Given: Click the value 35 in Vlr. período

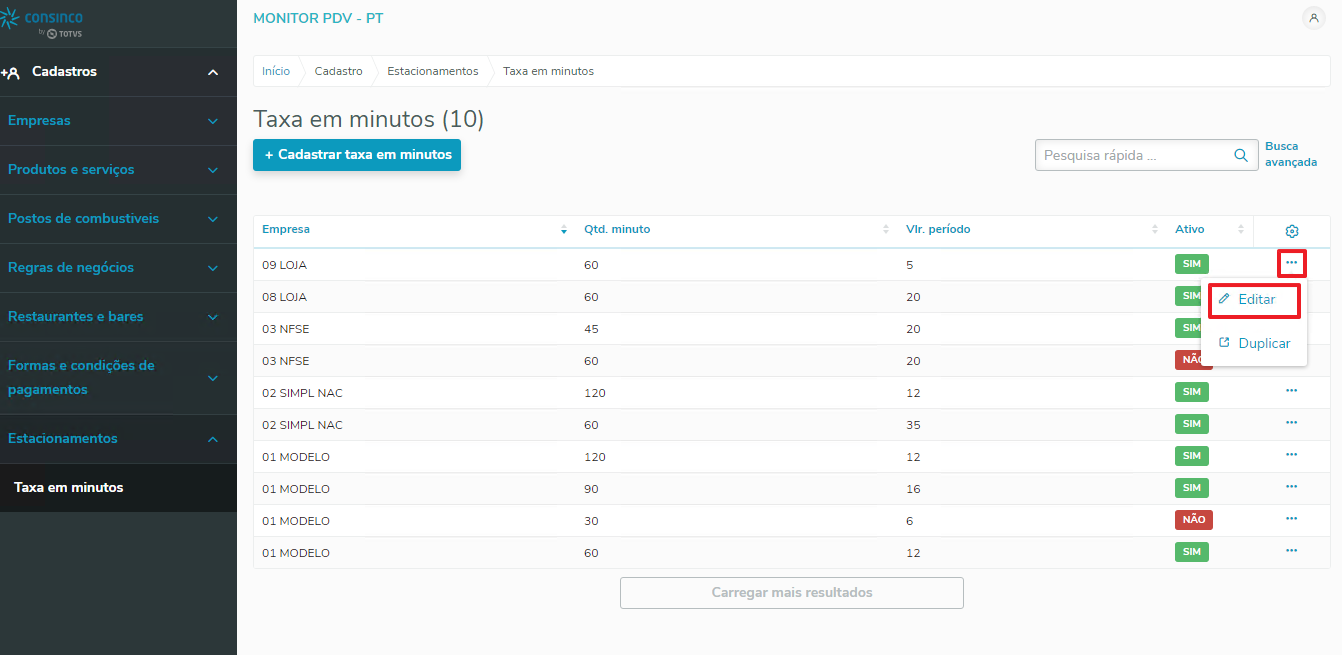Looking at the screenshot, I should click(x=913, y=425).
